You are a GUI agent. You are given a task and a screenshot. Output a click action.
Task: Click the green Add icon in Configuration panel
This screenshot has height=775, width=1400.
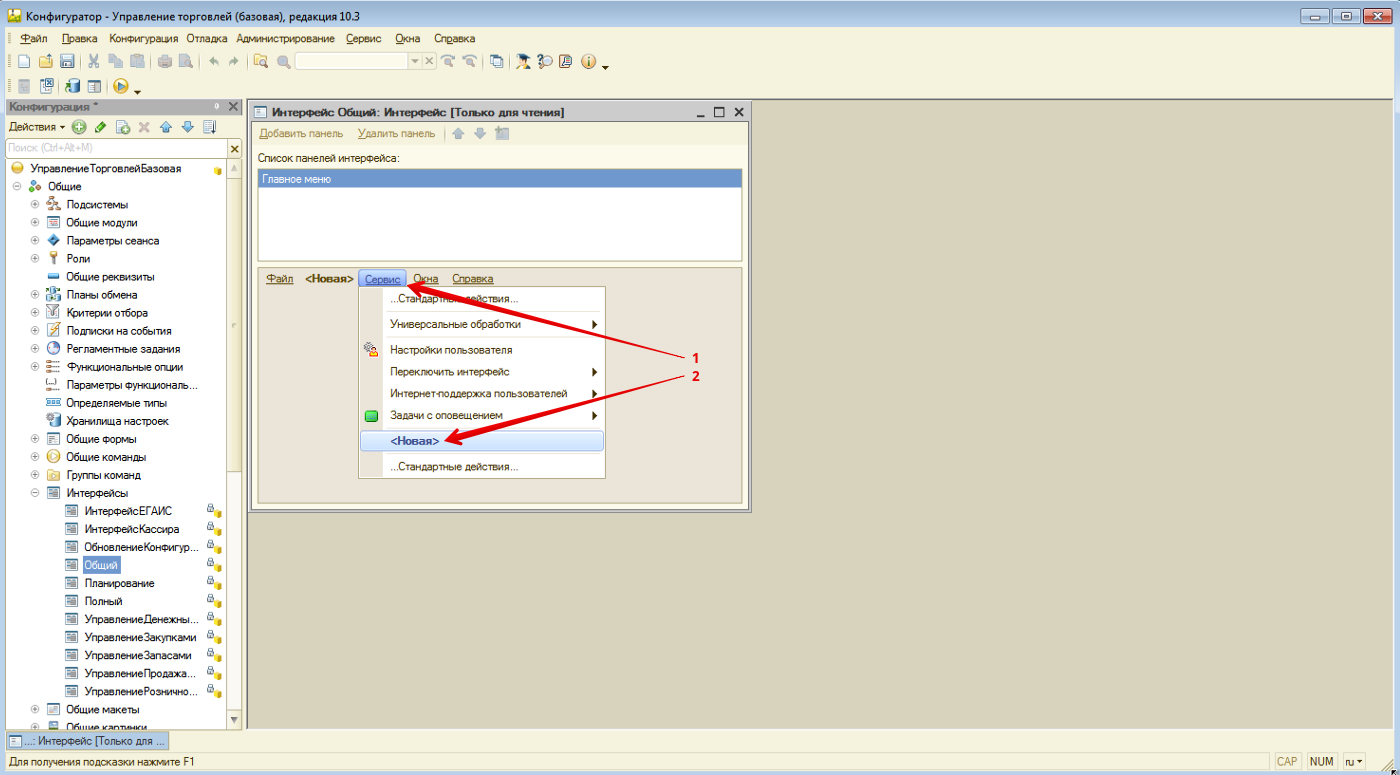(79, 127)
